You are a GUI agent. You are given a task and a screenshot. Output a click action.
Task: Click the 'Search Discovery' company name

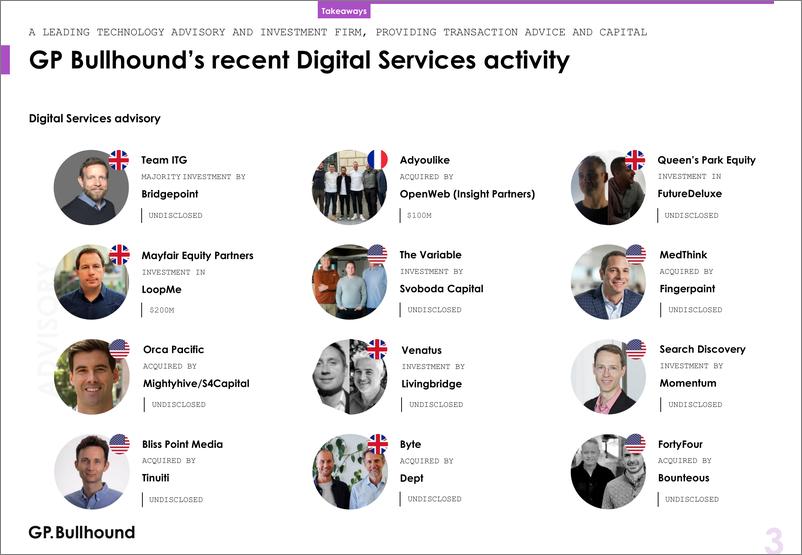(x=702, y=349)
